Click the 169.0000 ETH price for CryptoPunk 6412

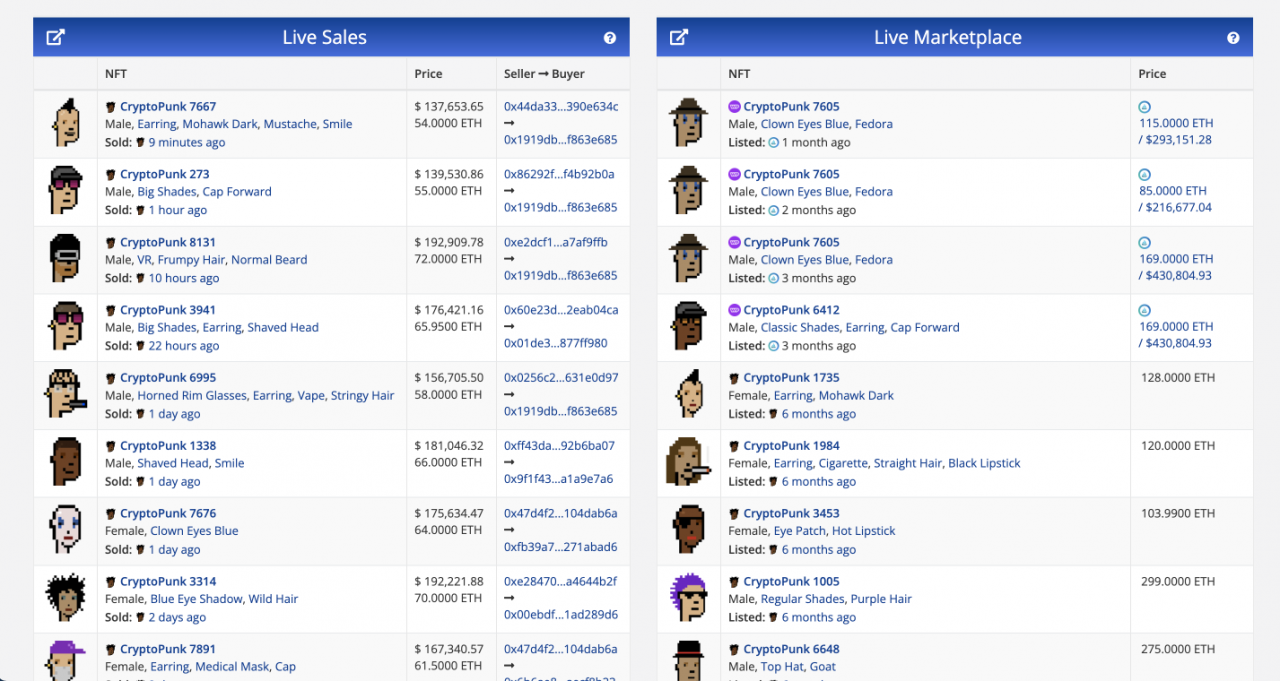point(1175,326)
